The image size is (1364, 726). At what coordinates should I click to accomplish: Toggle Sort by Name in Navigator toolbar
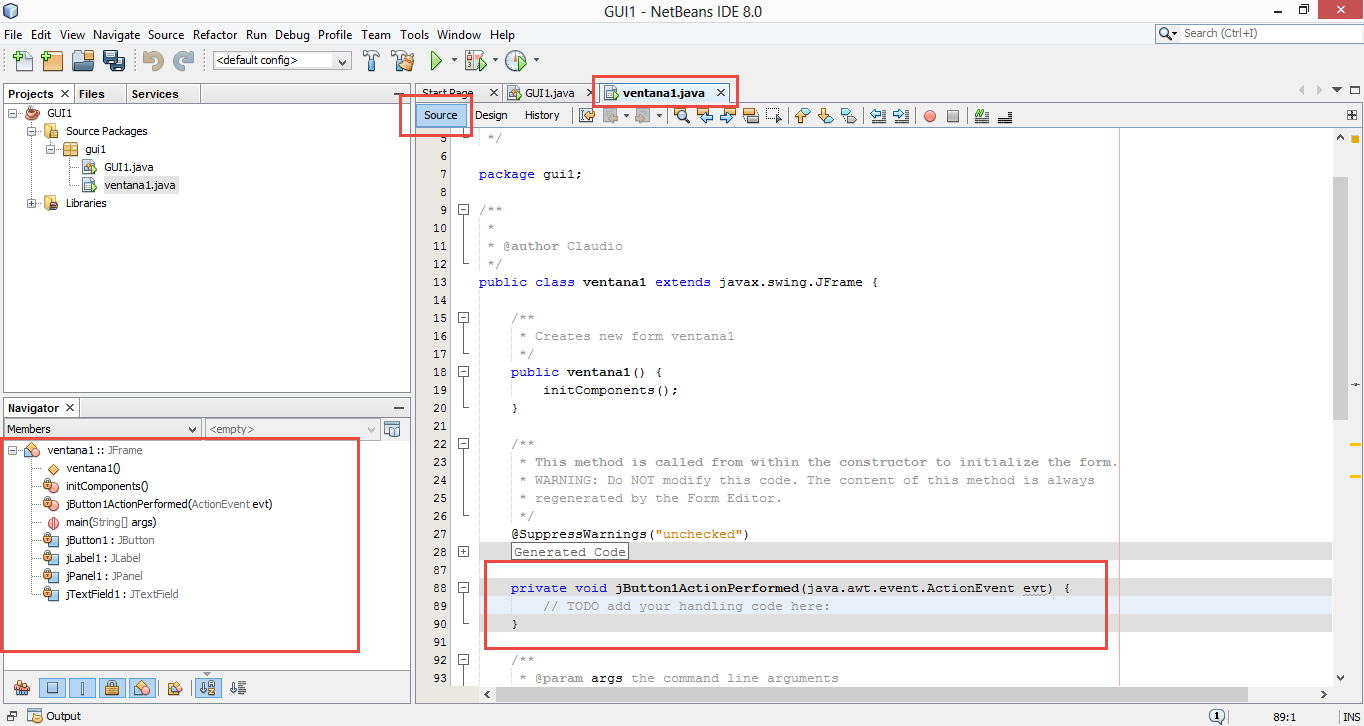pos(208,687)
